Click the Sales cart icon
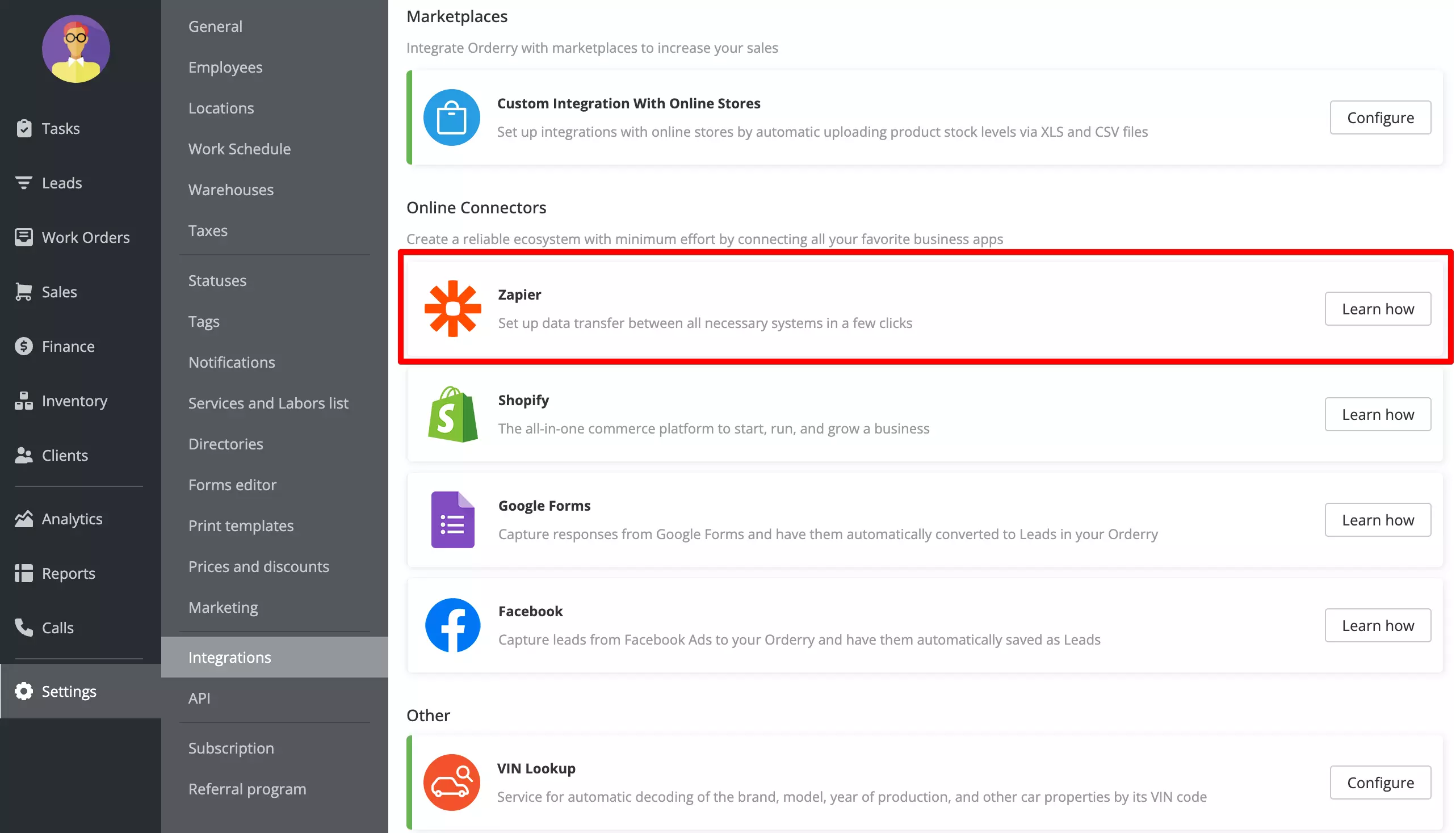The image size is (1456, 833). (x=23, y=292)
